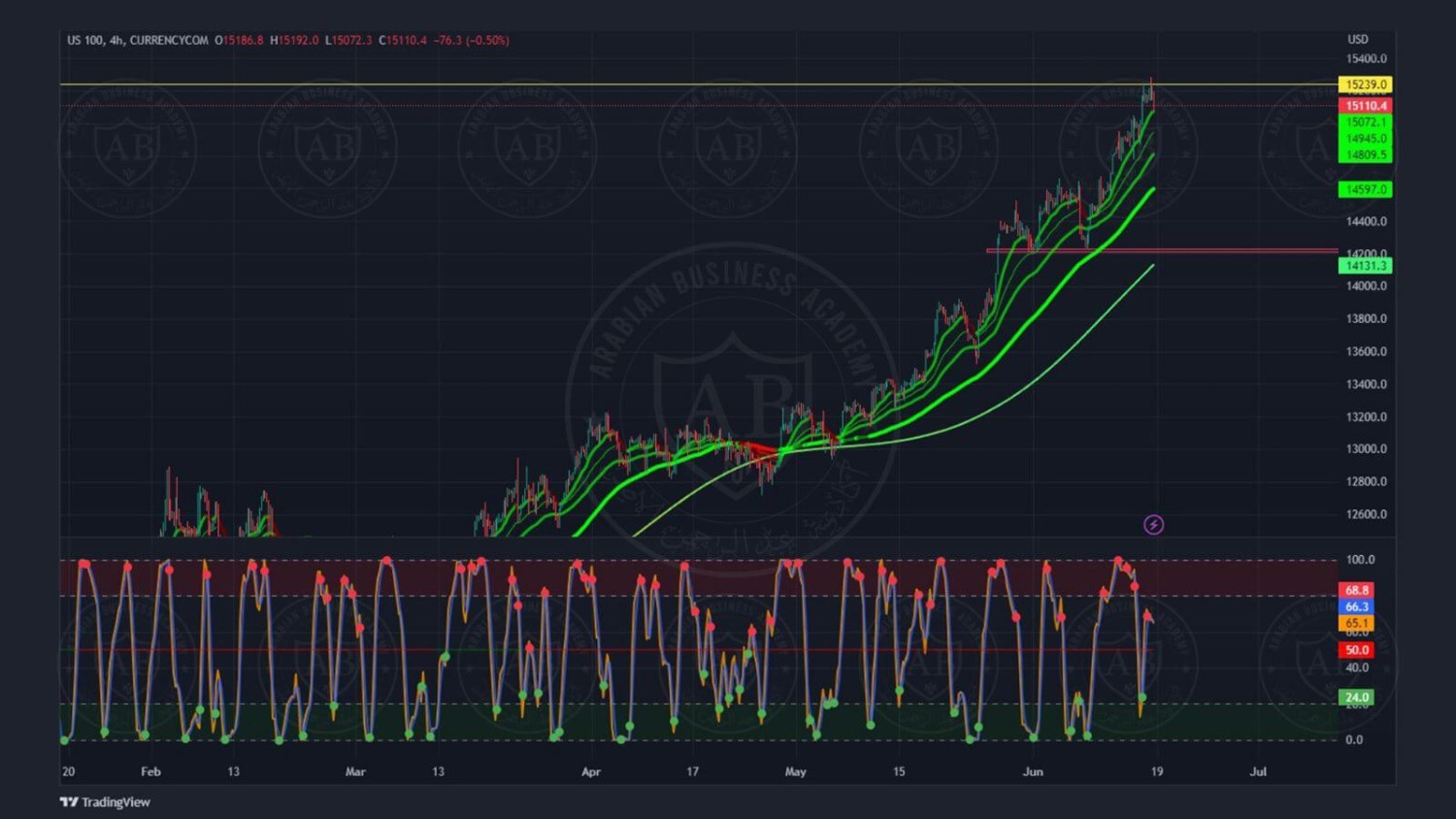
Task: Click the 14131.3 light green price label
Action: tap(1365, 266)
